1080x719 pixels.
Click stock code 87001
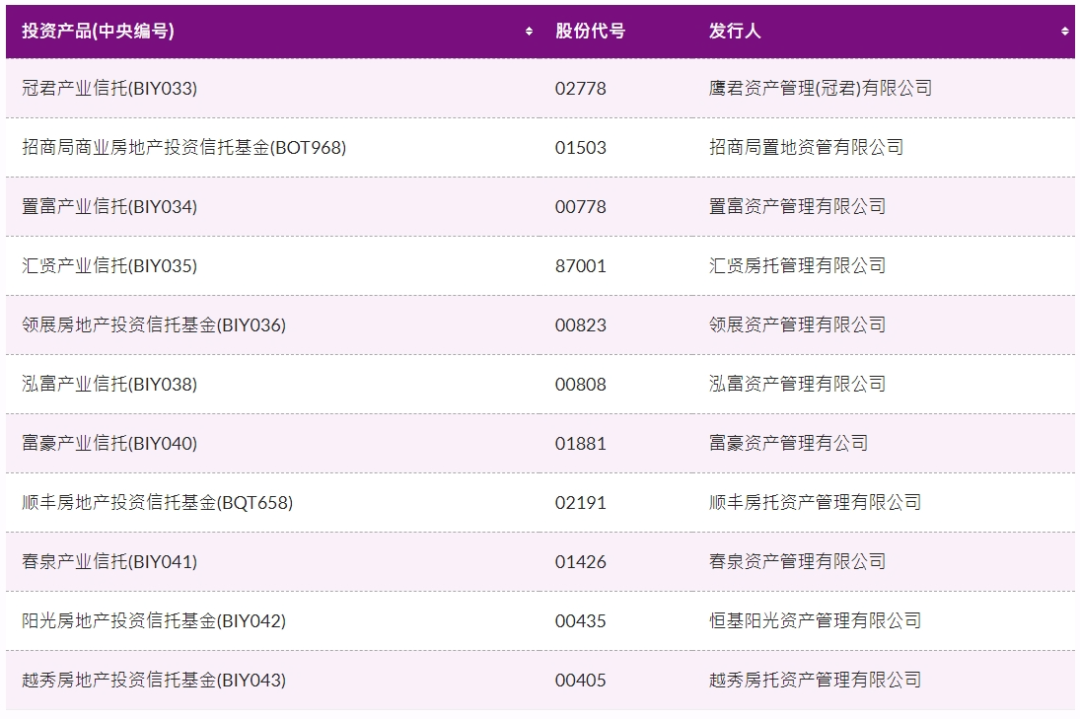pos(581,267)
